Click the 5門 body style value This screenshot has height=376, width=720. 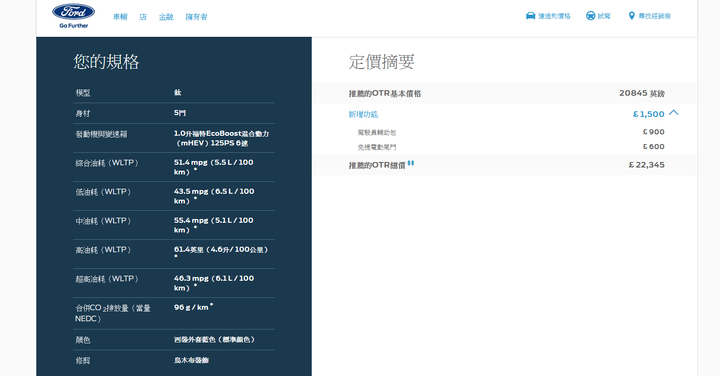point(180,113)
